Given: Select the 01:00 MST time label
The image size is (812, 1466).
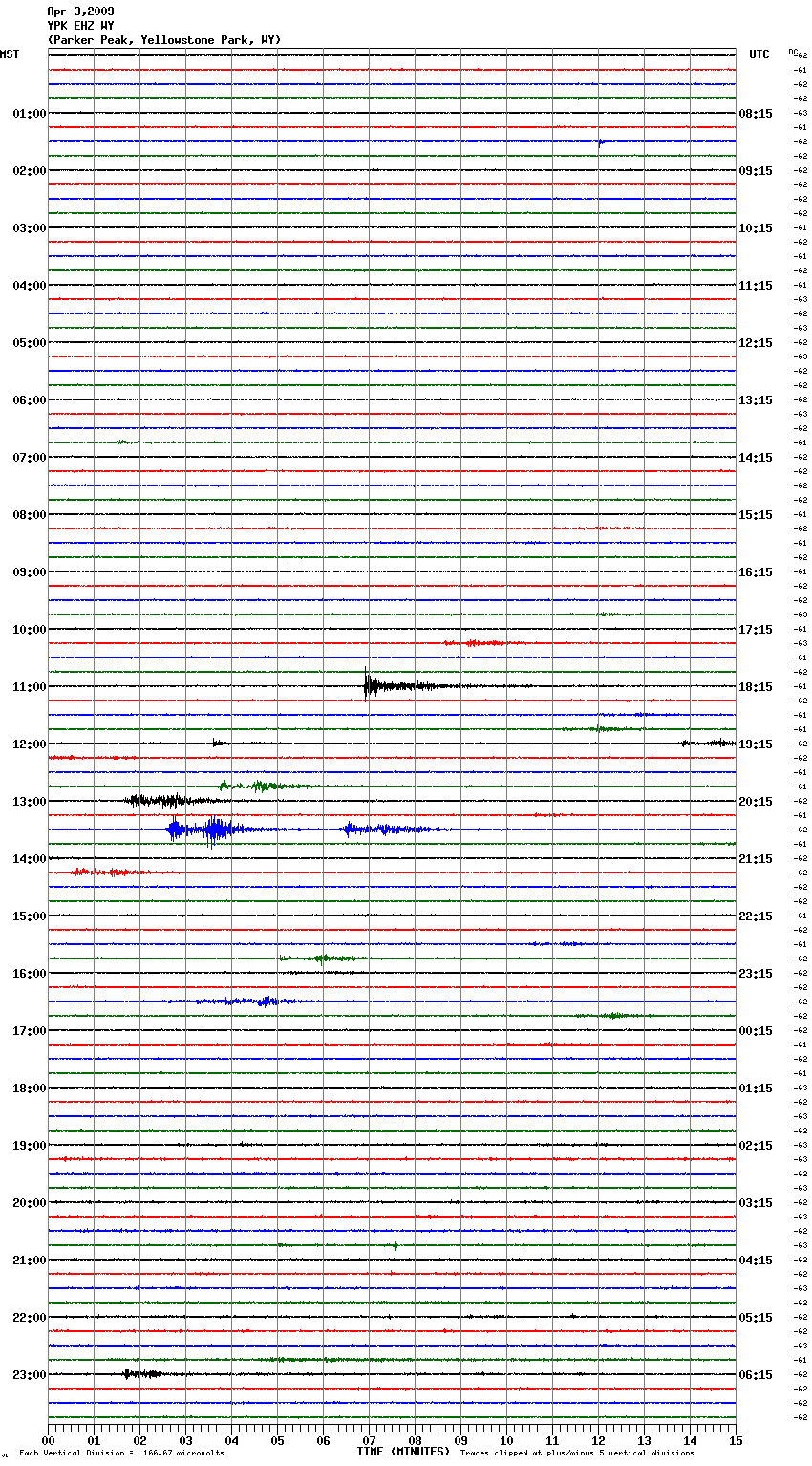Looking at the screenshot, I should pos(30,114).
